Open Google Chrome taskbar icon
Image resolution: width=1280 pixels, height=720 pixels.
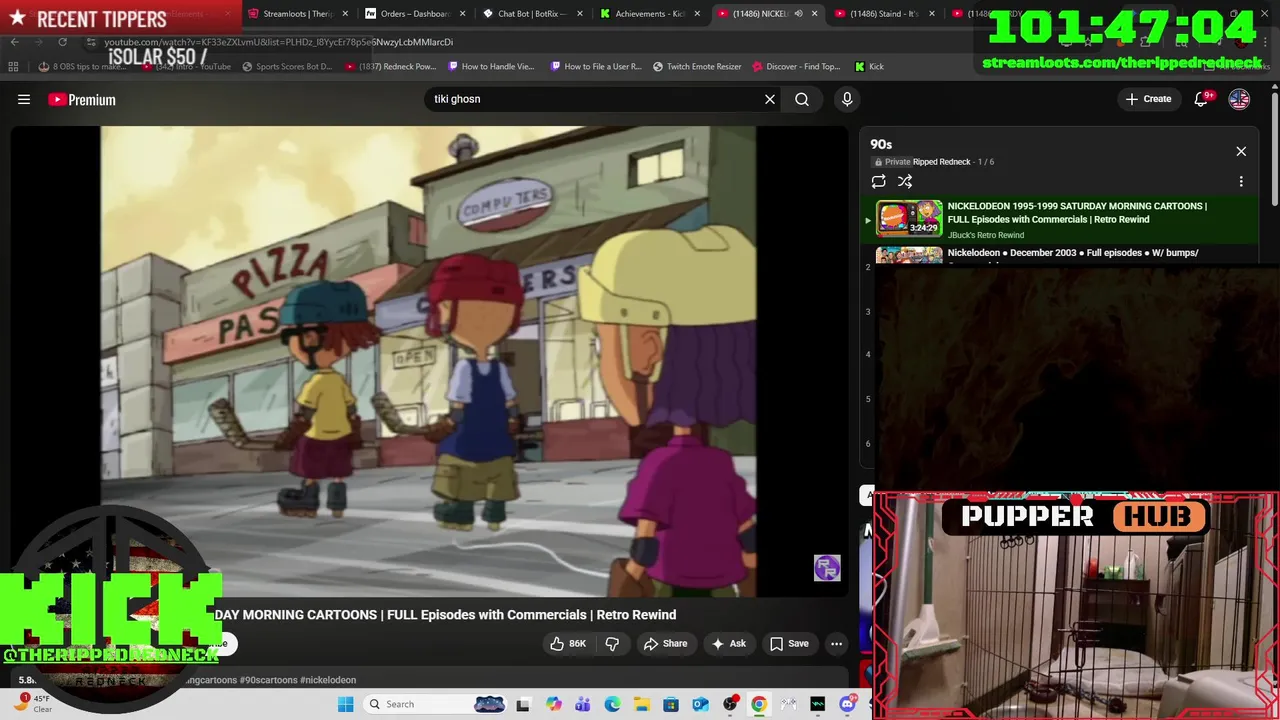759,704
